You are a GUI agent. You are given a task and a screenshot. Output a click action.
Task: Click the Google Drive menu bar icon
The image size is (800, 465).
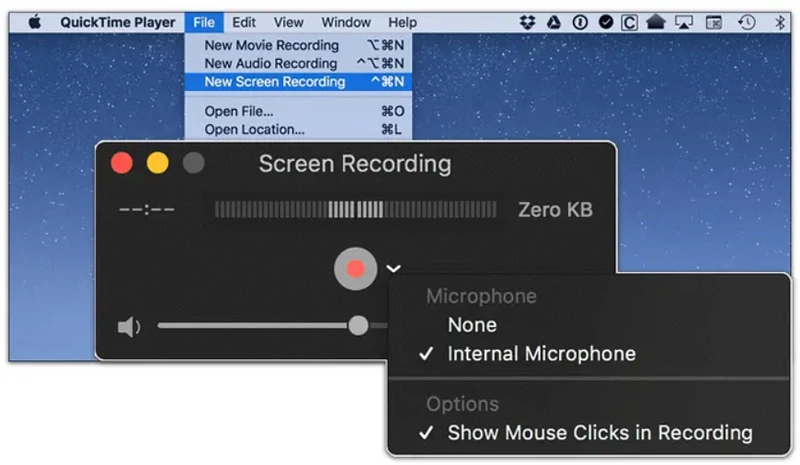(x=554, y=22)
